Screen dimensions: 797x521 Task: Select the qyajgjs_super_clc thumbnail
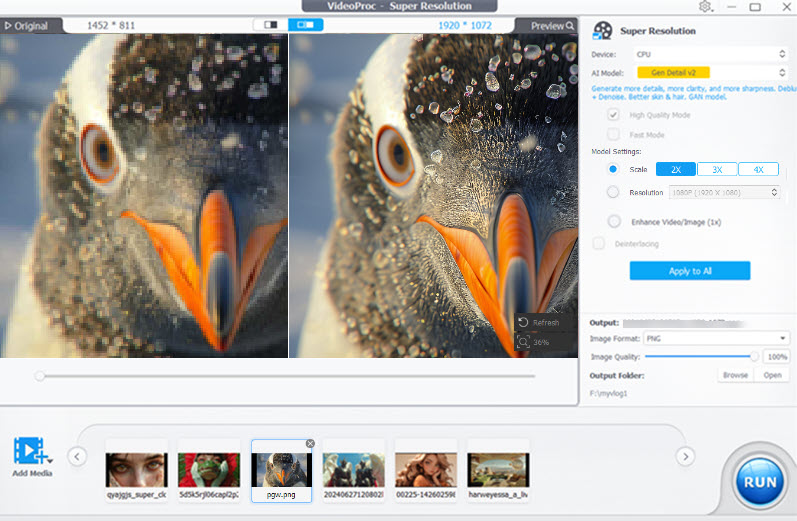coord(136,471)
